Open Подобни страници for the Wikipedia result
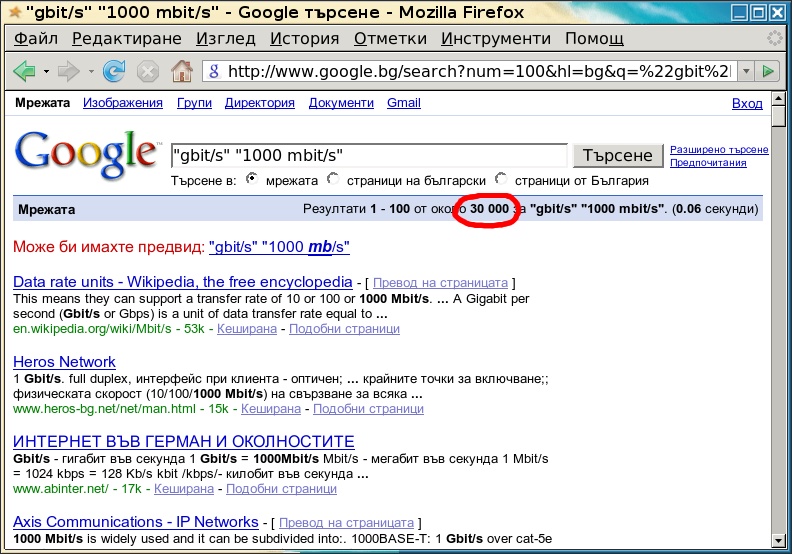 point(344,329)
